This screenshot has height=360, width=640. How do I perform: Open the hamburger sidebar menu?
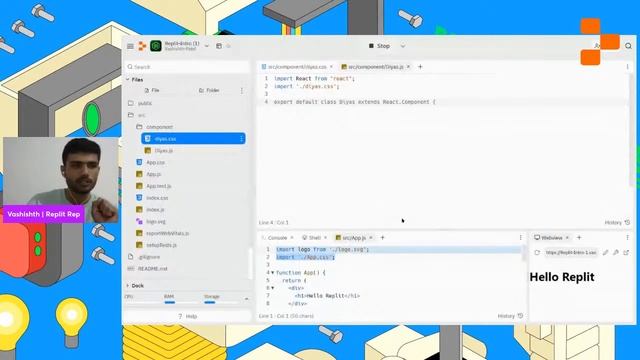tap(130, 46)
